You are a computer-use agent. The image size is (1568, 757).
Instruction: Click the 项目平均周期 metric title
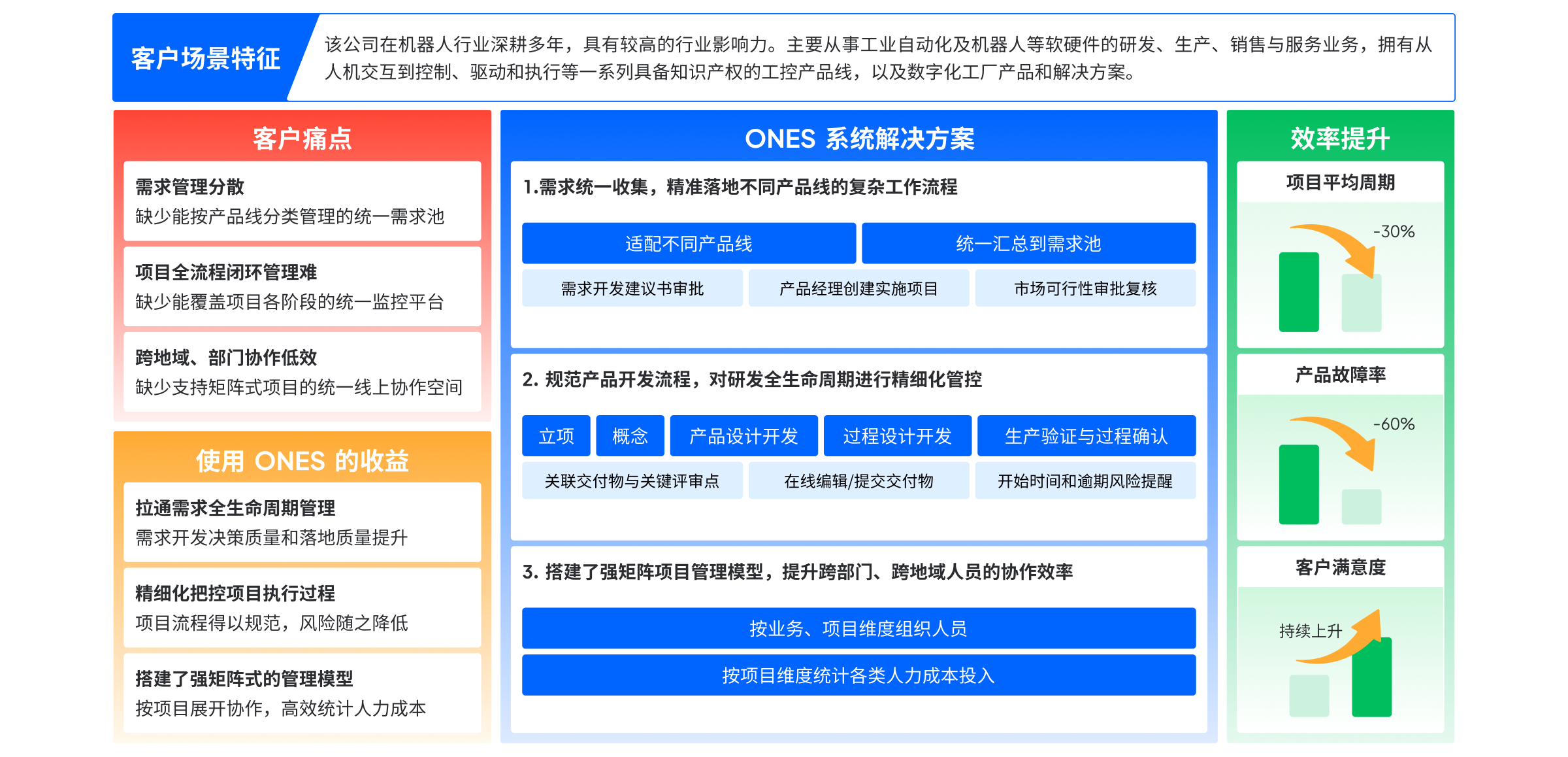[x=1340, y=182]
